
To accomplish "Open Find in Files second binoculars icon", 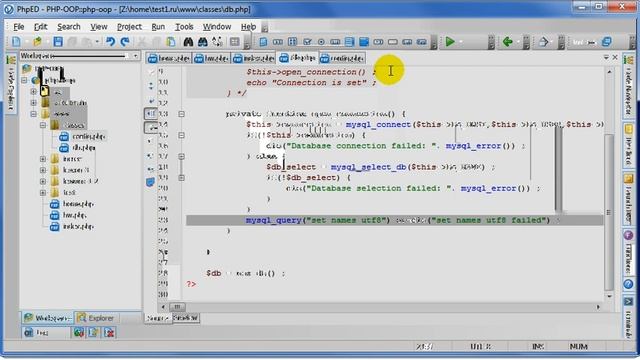I will (x=202, y=42).
